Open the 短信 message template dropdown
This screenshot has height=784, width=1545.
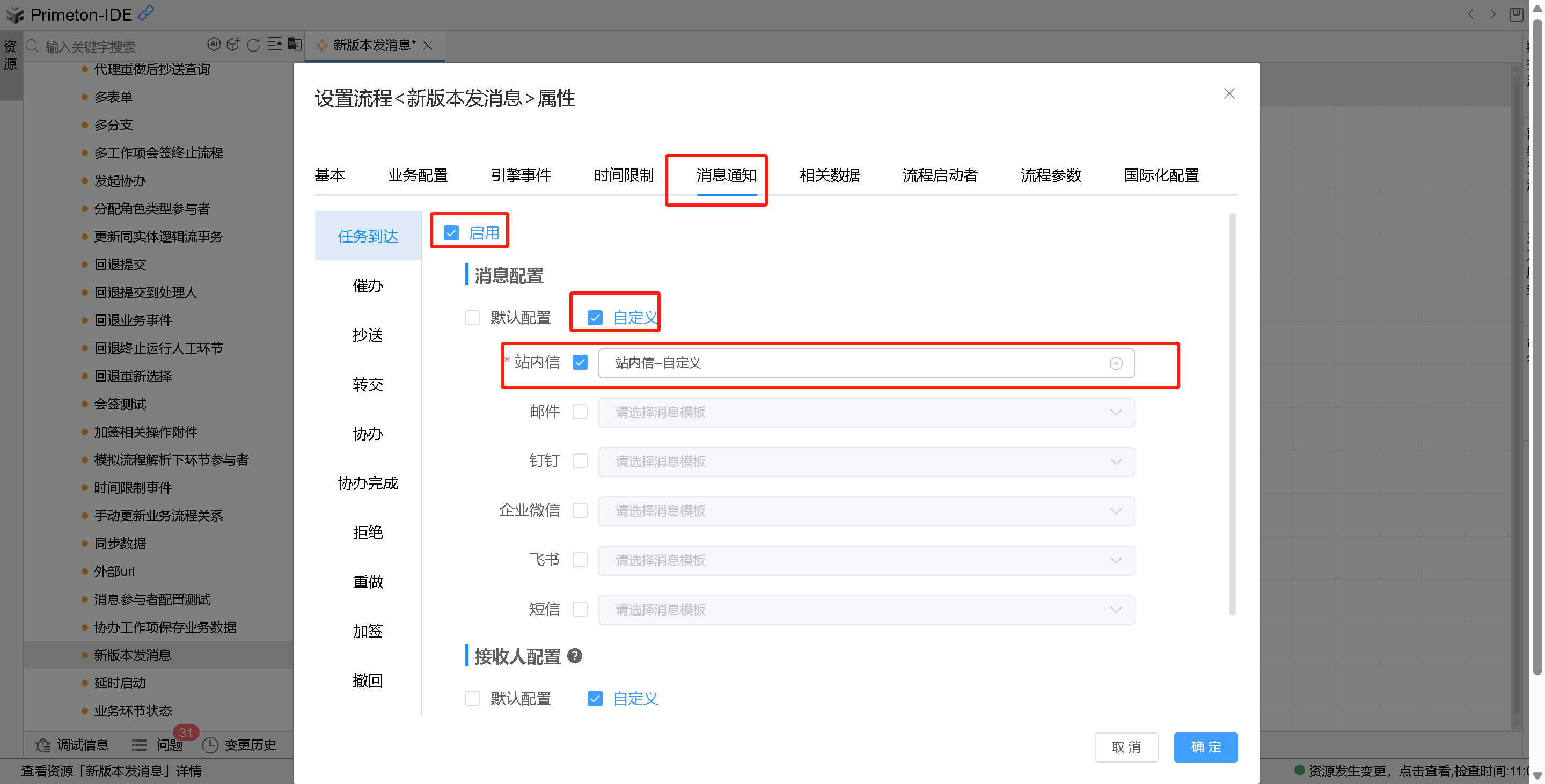866,610
